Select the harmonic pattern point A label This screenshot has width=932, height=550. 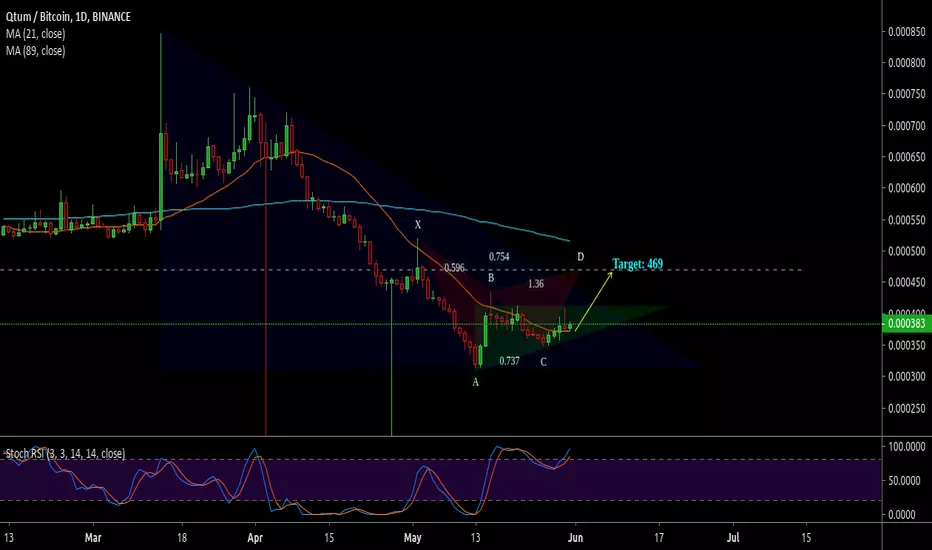[476, 383]
